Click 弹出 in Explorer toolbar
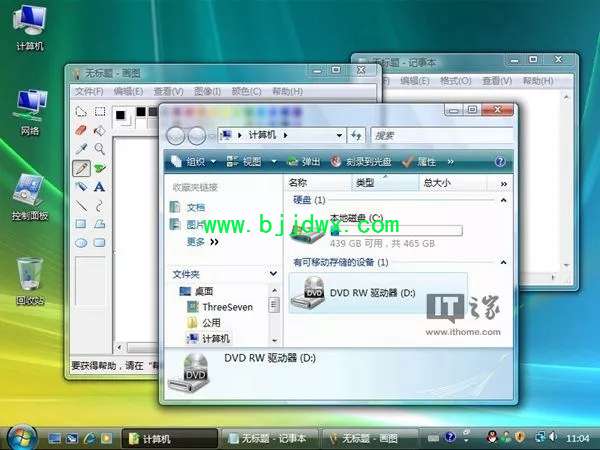Screen dimensions: 600x450 click(x=304, y=162)
